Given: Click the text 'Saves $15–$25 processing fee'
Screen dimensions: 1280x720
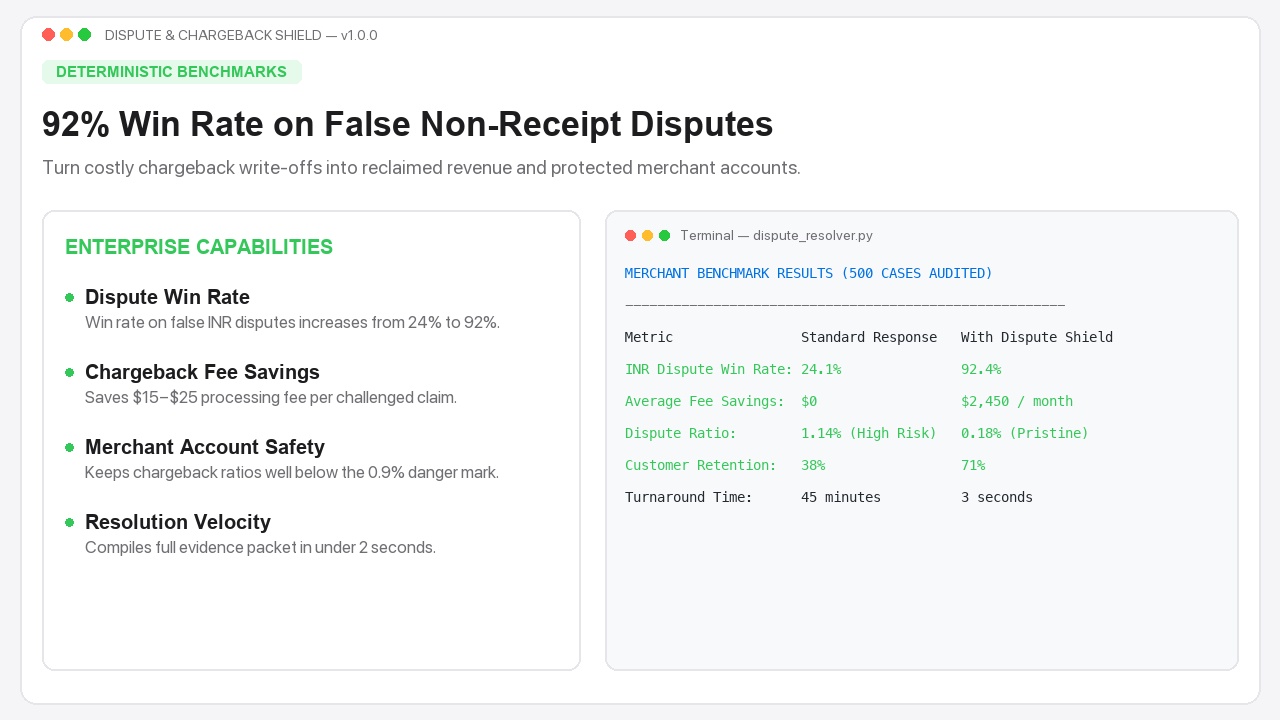Looking at the screenshot, I should (271, 398).
